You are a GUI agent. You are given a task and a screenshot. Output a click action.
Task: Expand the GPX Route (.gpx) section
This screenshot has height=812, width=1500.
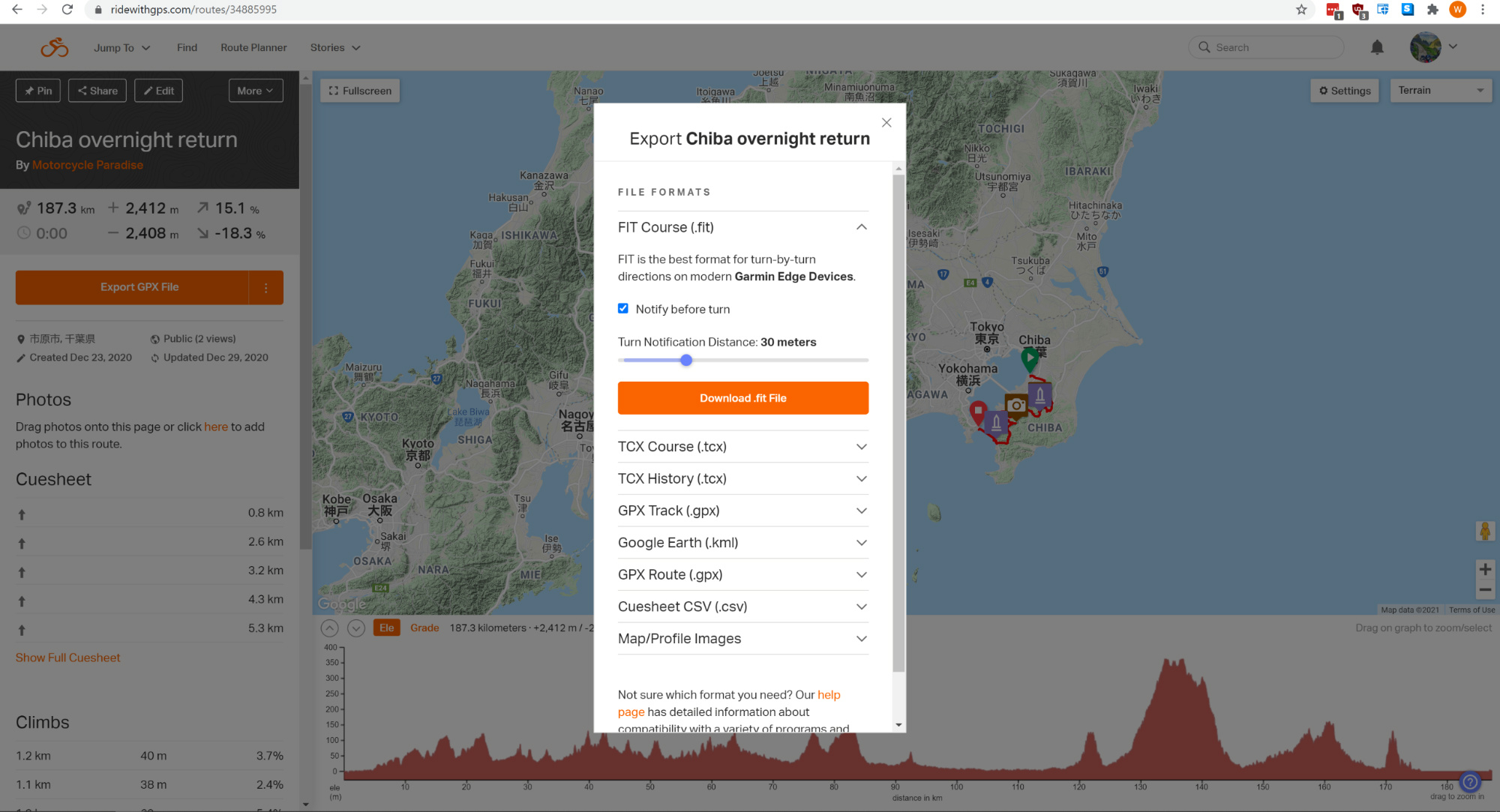[x=742, y=575]
